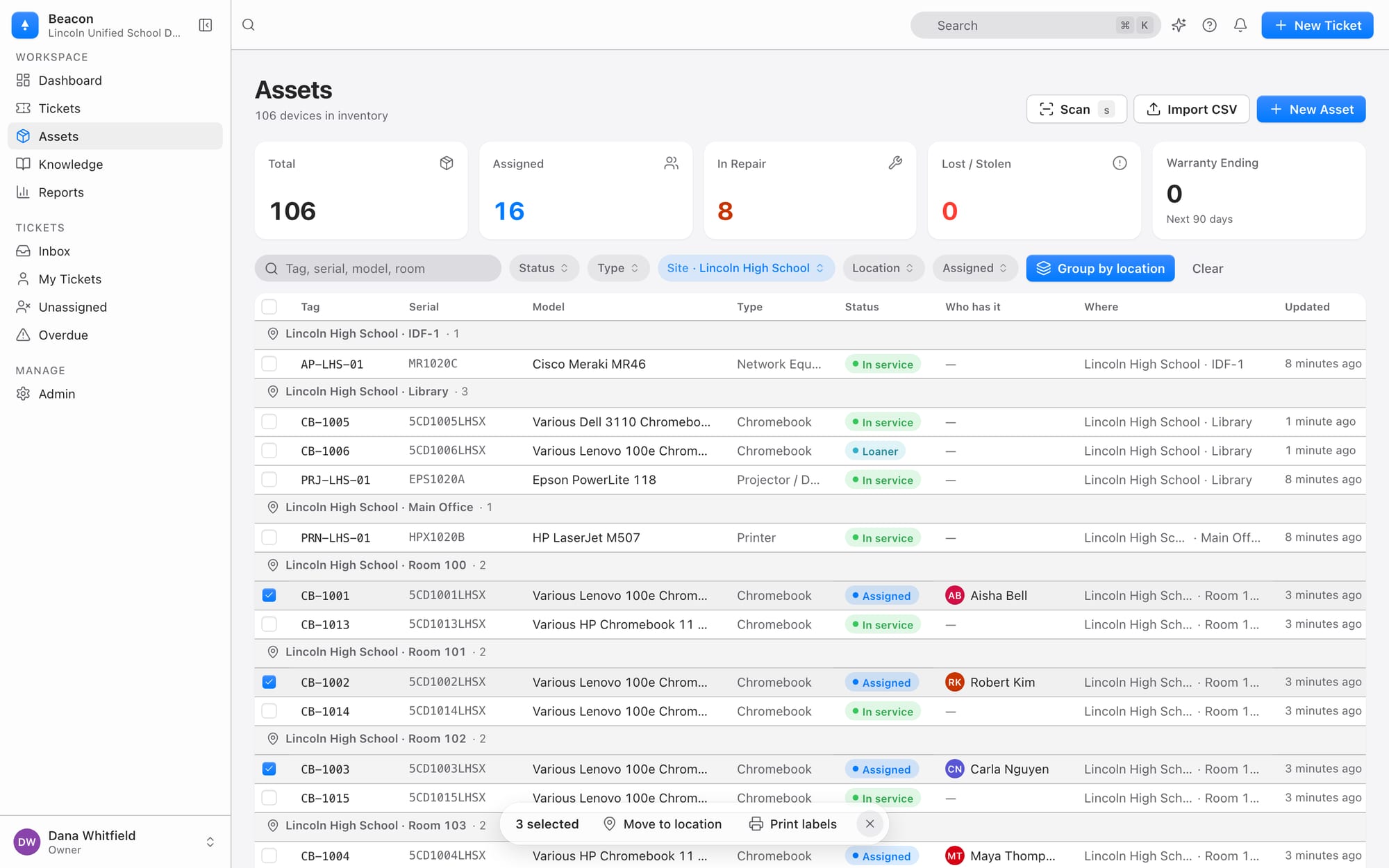Open the AI sparkle assistant icon
1389x868 pixels.
(1179, 25)
